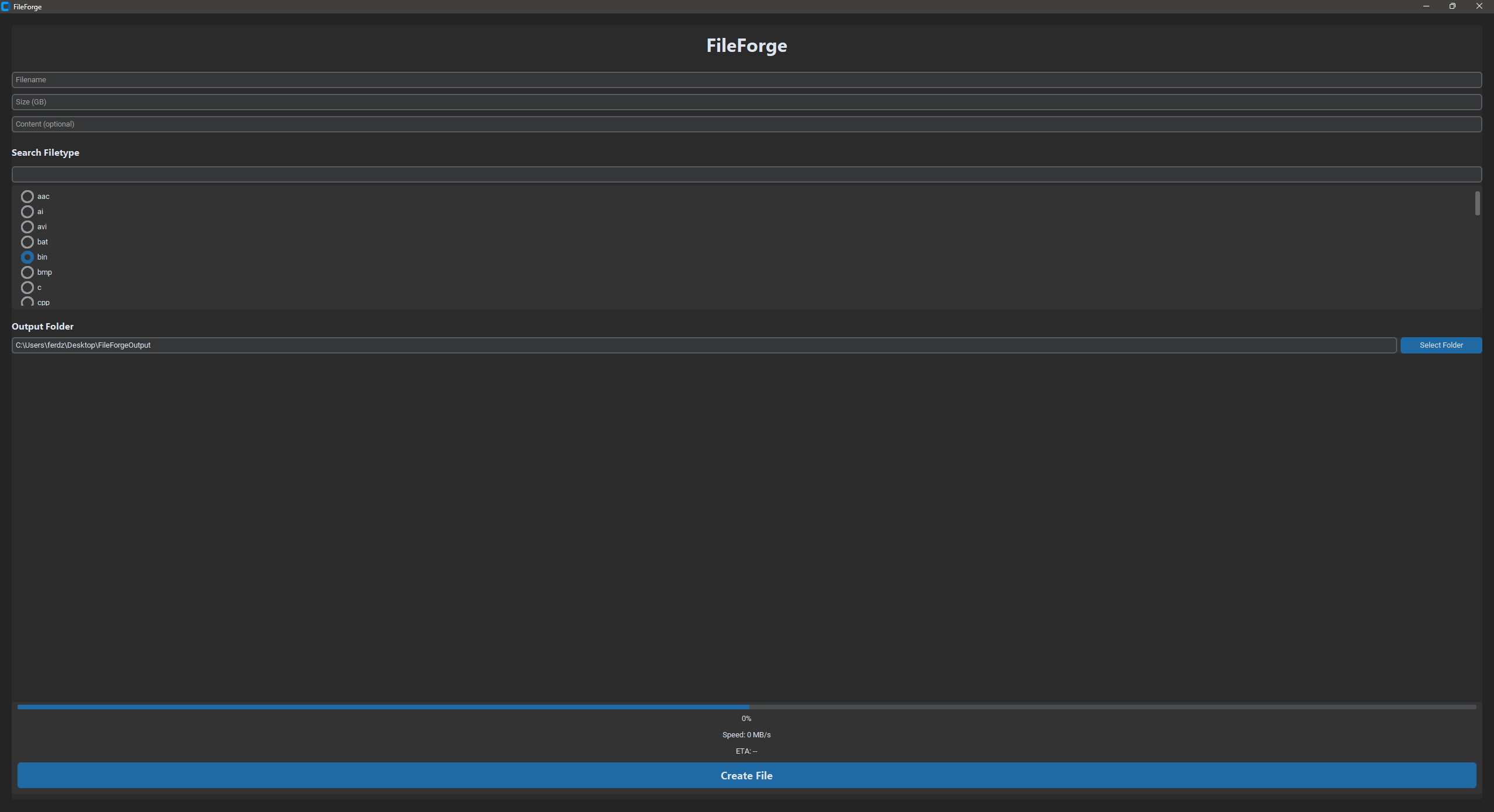Select the cpp filetype radio button
Image resolution: width=1494 pixels, height=812 pixels.
coord(27,302)
